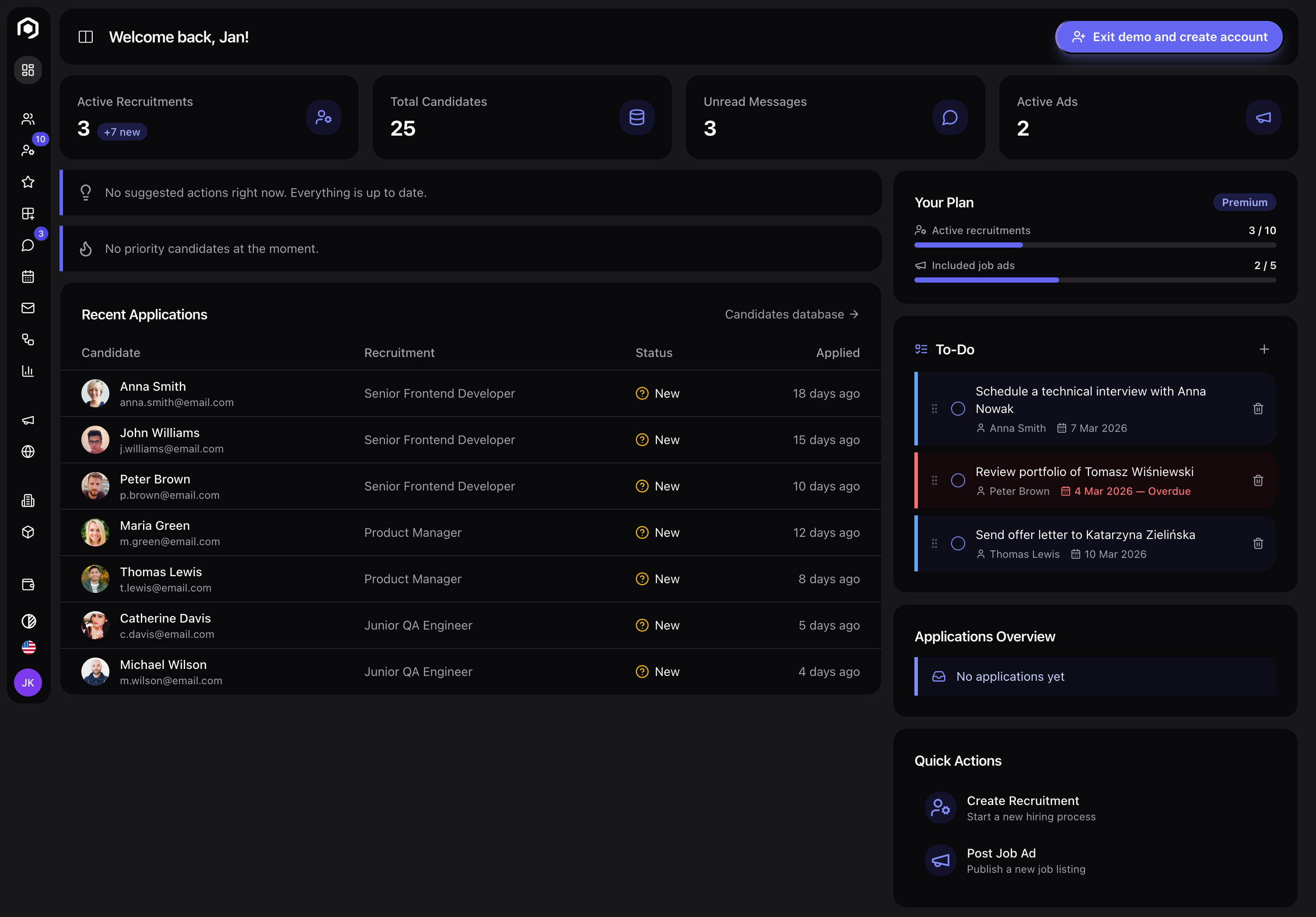The height and width of the screenshot is (917, 1316).
Task: Check off the Review portfolio overdue task
Action: pyautogui.click(x=958, y=481)
